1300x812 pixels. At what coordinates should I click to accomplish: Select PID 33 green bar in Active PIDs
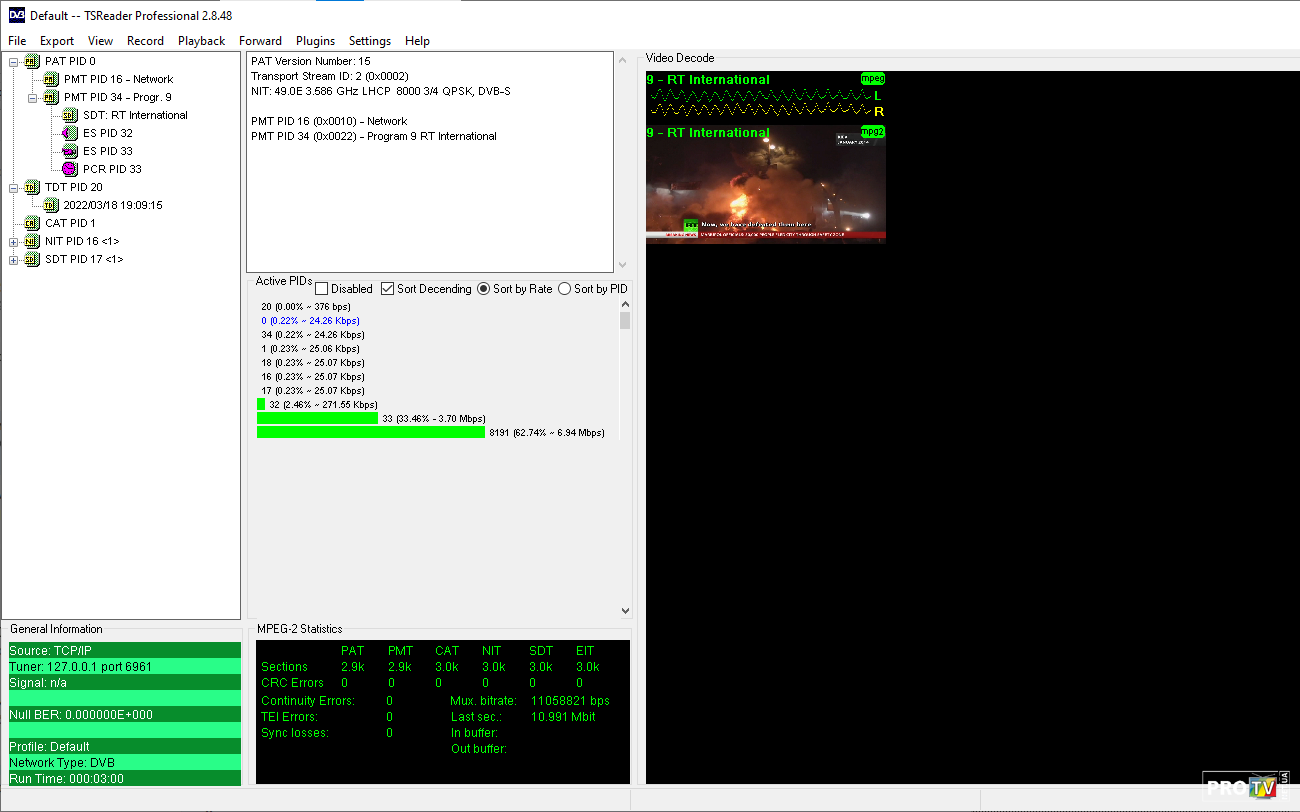click(x=317, y=418)
